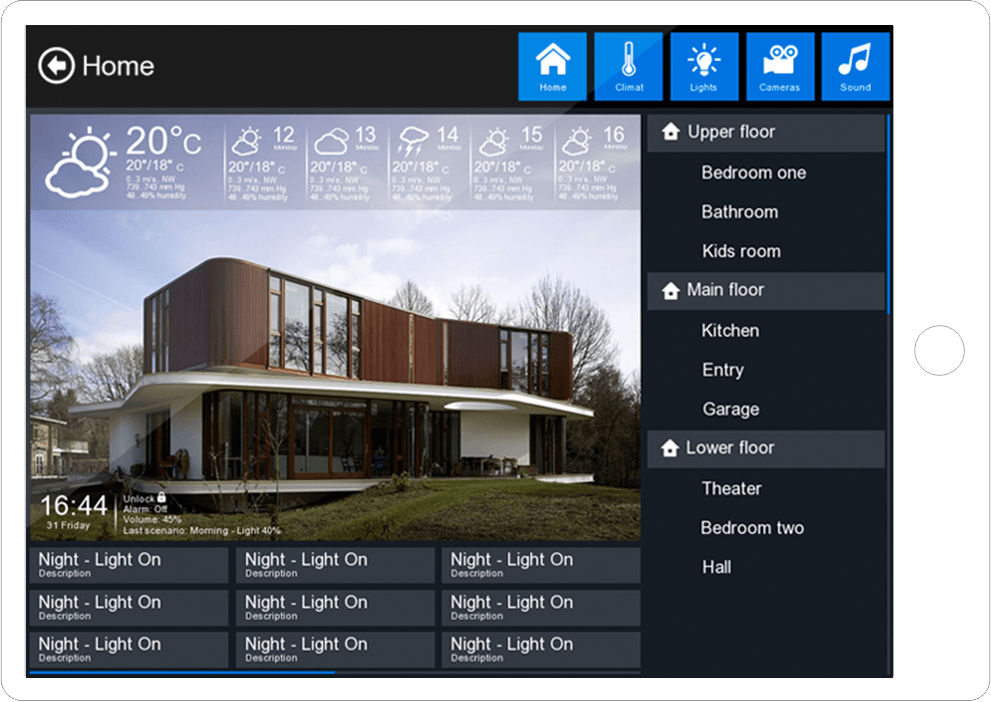
Task: Open the Home tile in top bar
Action: (x=552, y=66)
